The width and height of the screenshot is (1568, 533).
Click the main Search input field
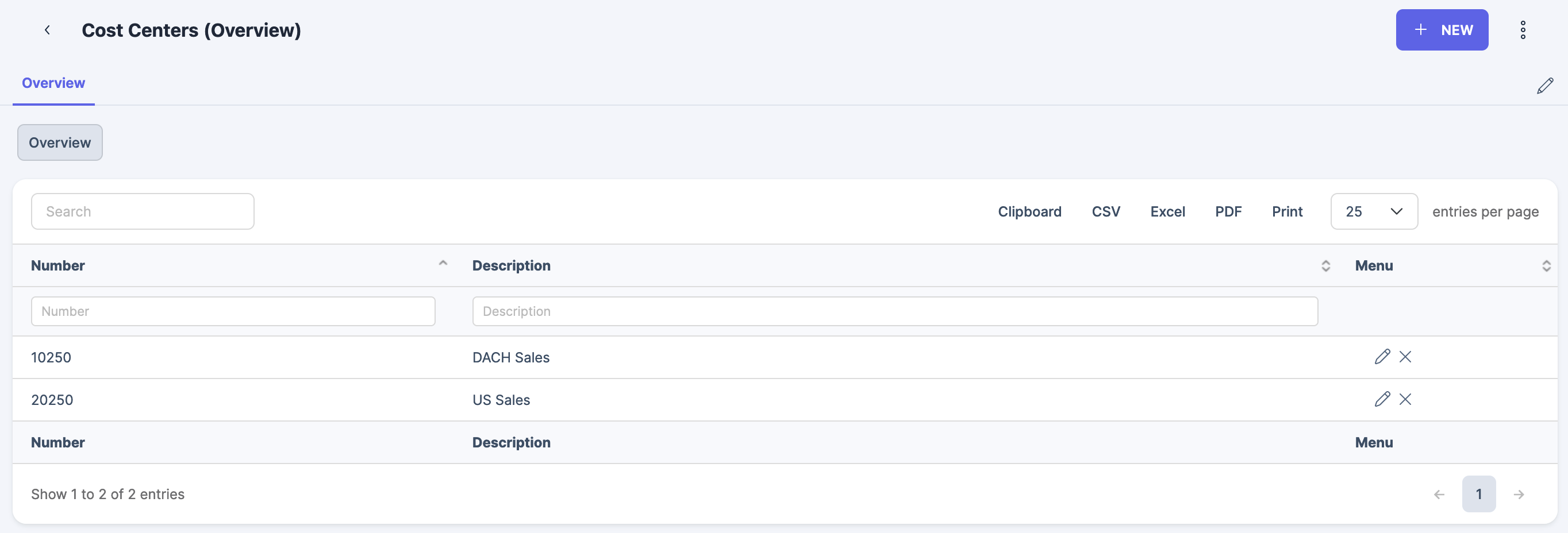pyautogui.click(x=143, y=211)
